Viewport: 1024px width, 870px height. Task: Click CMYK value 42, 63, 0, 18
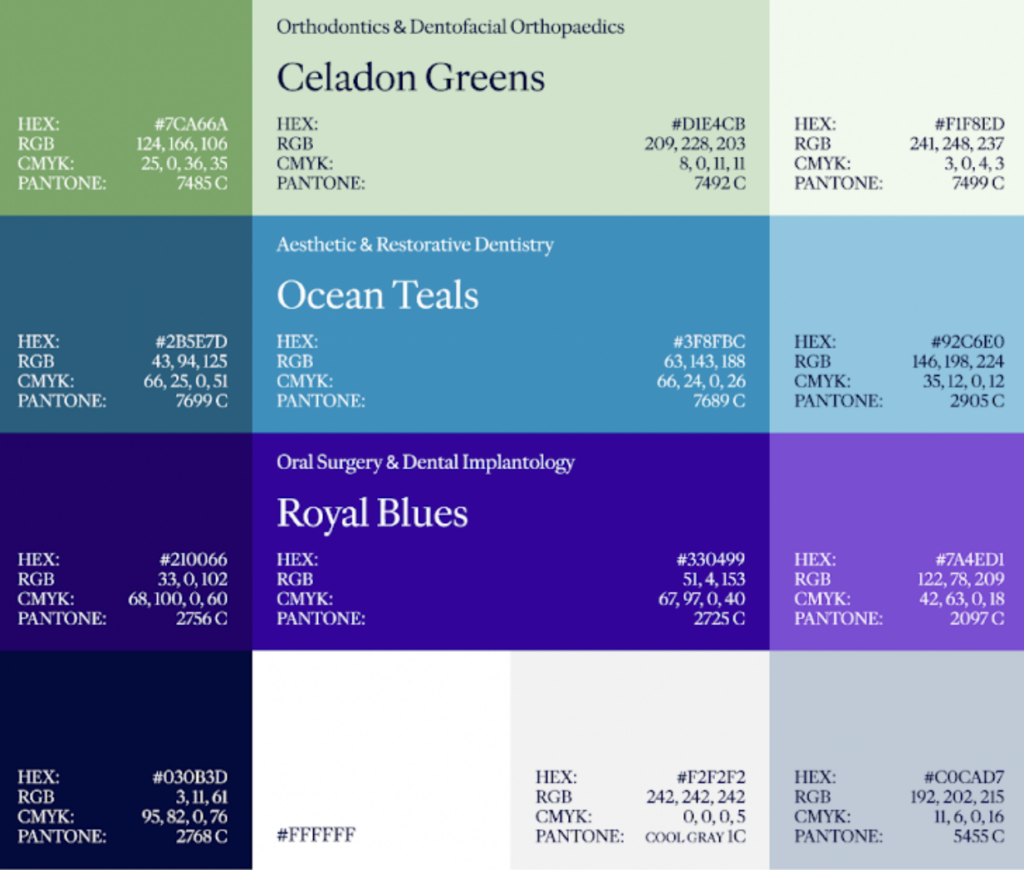[x=962, y=599]
